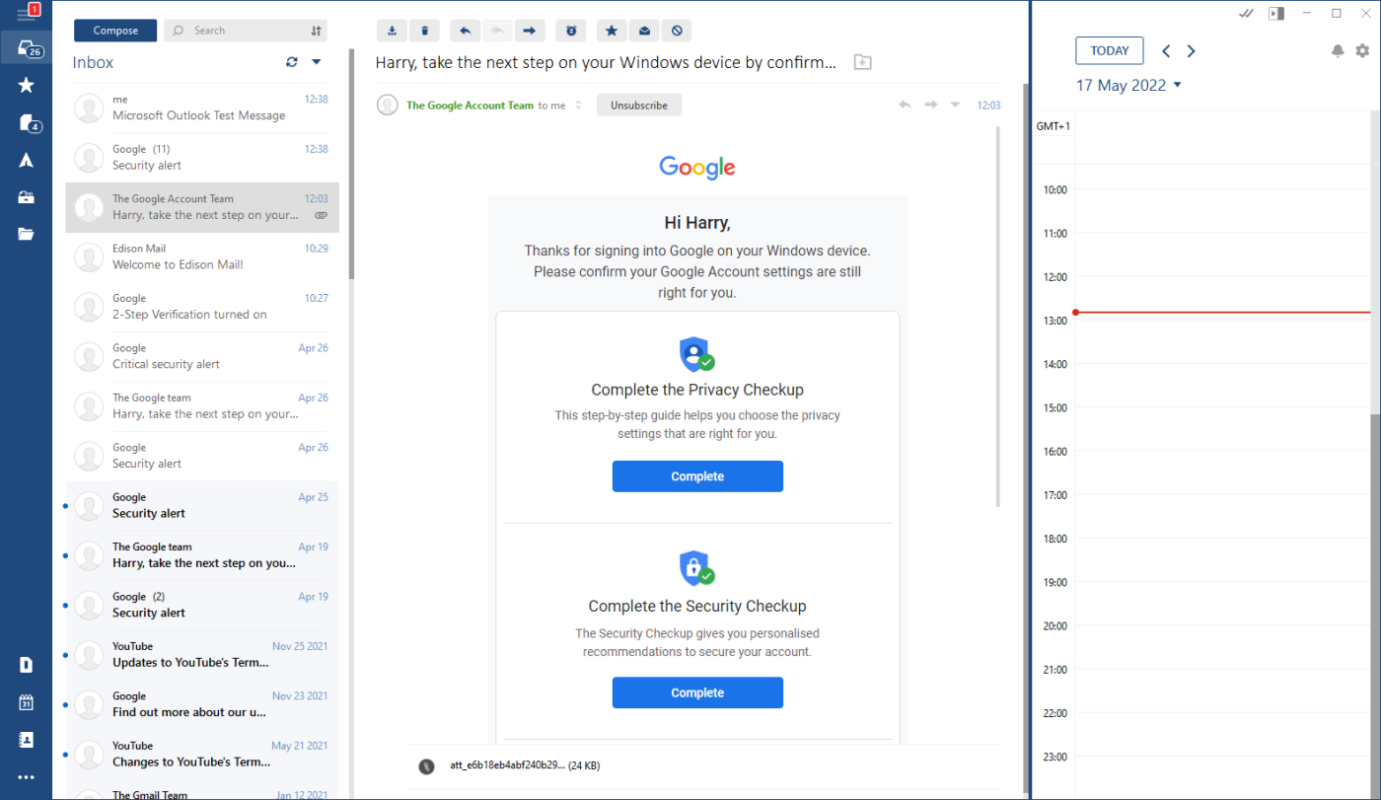Toggle the star on the open email
The width and height of the screenshot is (1381, 800).
click(x=611, y=31)
